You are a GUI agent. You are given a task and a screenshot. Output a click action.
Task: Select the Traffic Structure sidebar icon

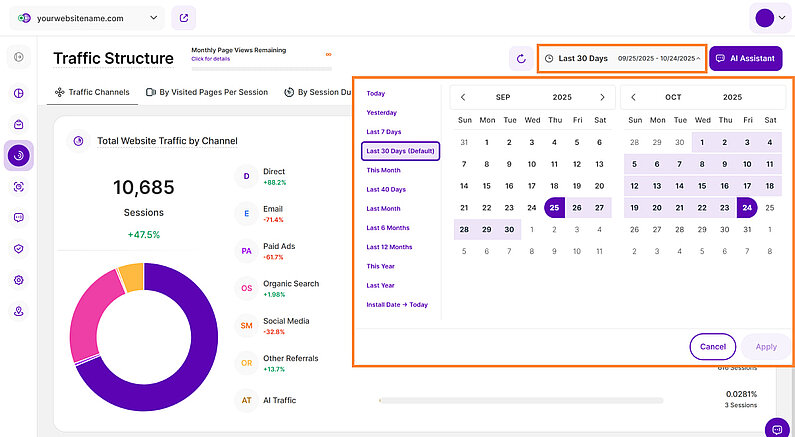click(x=18, y=156)
